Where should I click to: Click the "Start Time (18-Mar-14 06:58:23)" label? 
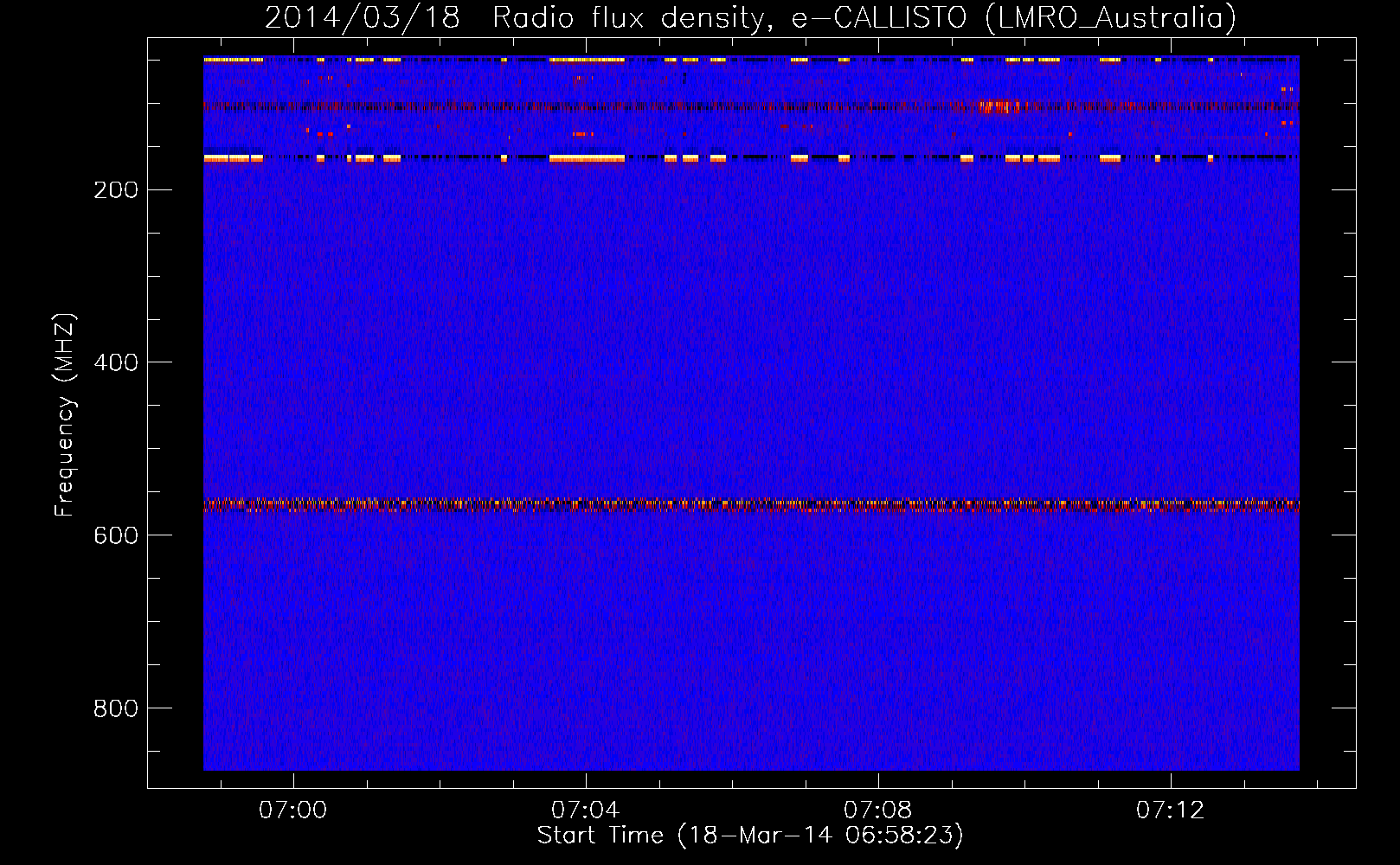(750, 836)
